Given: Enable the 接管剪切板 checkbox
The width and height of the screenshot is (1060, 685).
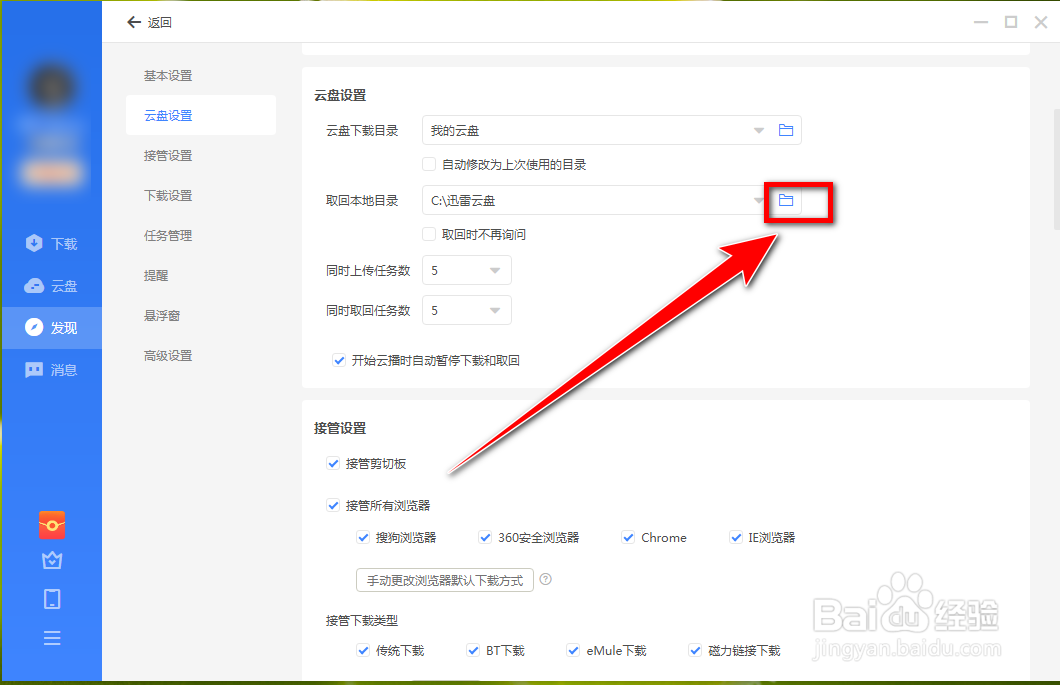Looking at the screenshot, I should click(333, 463).
